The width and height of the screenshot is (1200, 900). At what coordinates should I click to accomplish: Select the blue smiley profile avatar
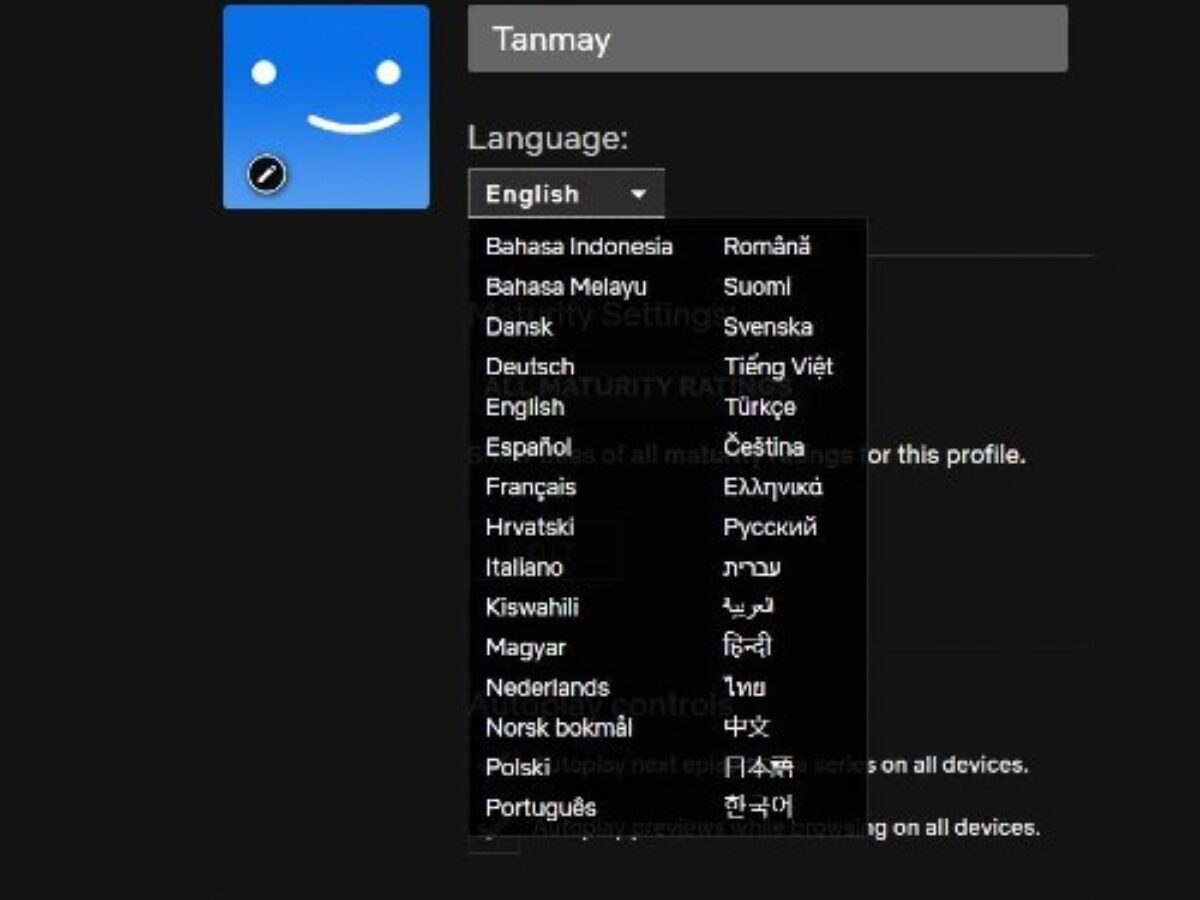pos(326,107)
